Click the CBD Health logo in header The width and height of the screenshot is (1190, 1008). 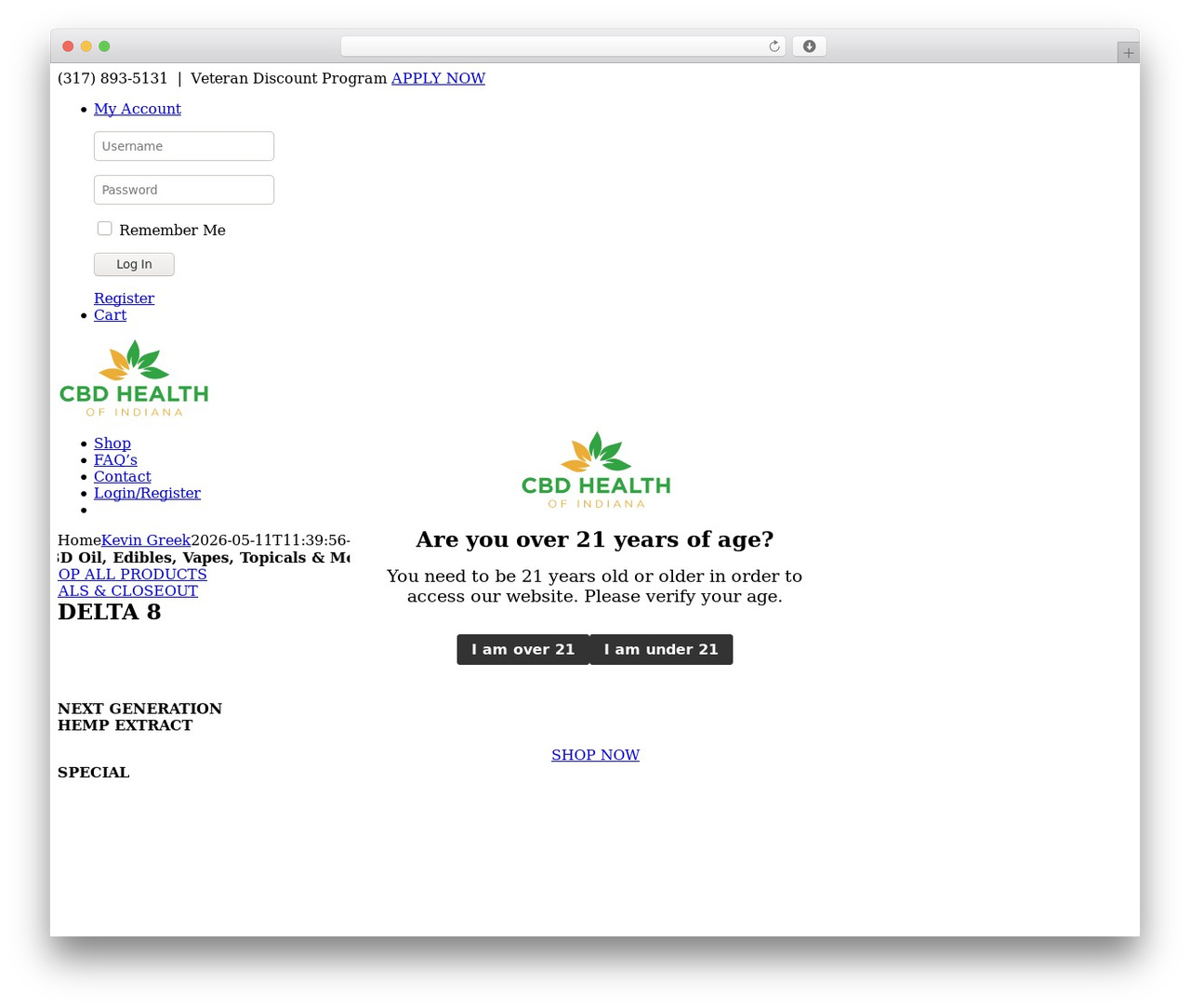point(134,378)
